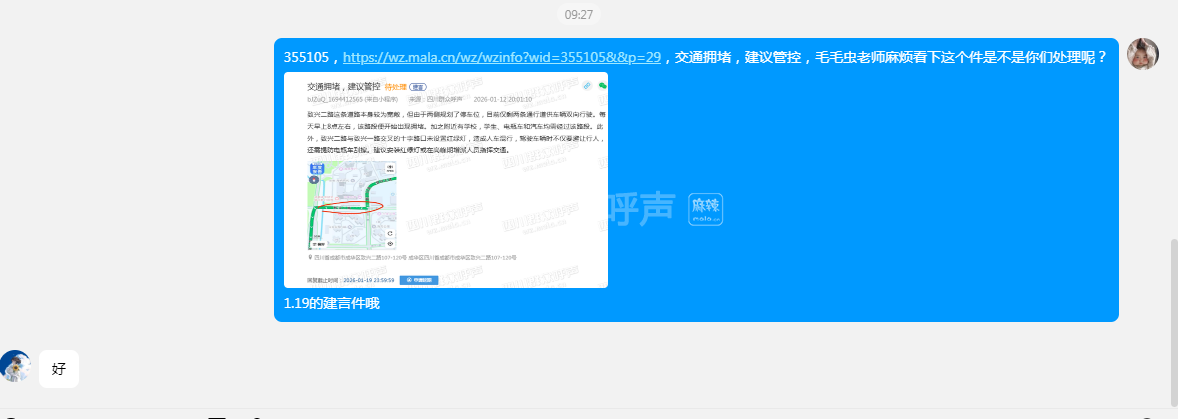Click the sender's avatar beside the blue message

click(1142, 54)
